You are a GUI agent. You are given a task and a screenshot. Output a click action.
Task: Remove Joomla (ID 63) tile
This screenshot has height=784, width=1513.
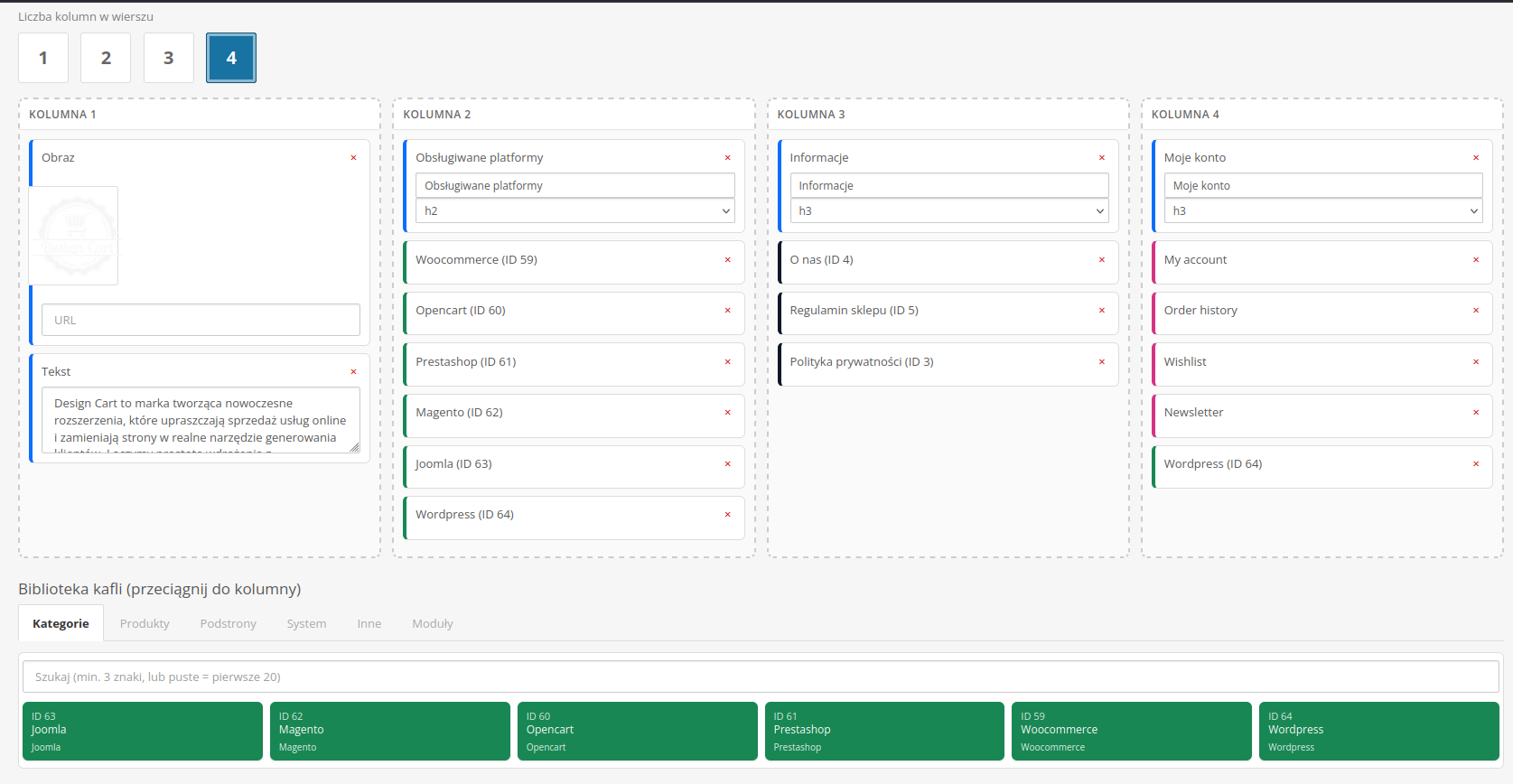point(727,464)
